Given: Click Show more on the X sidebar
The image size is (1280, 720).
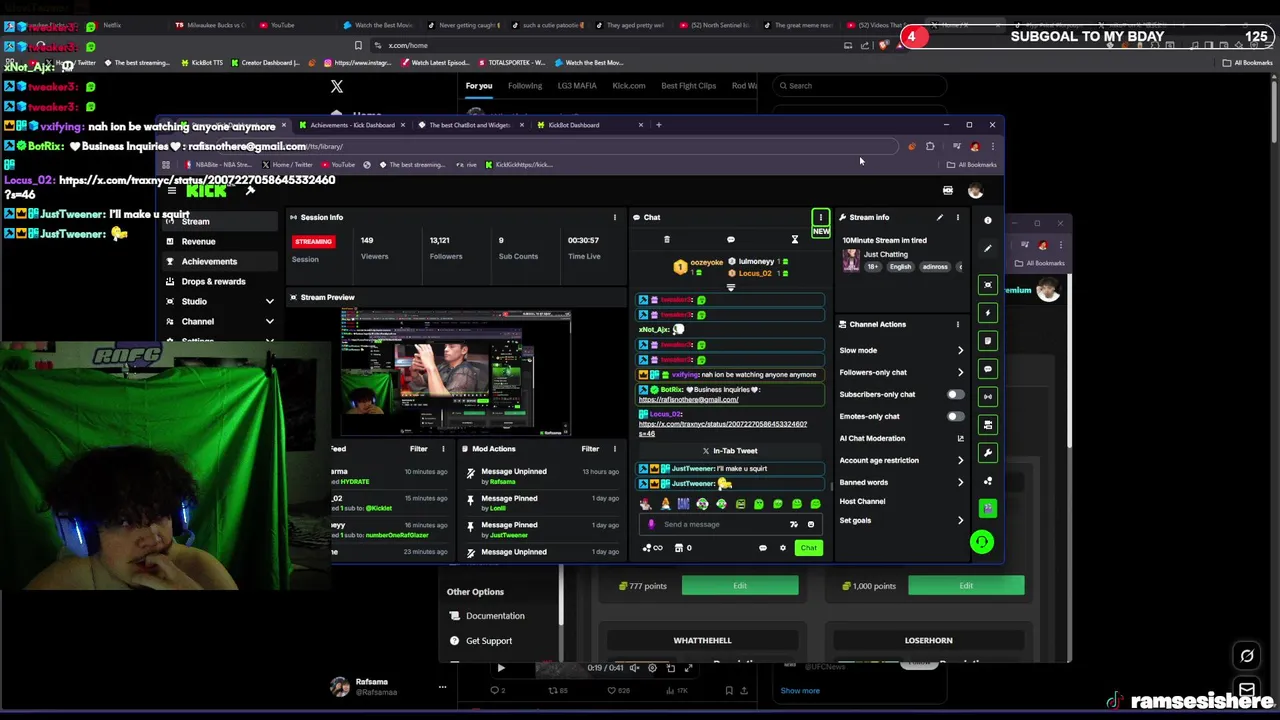Looking at the screenshot, I should point(800,690).
